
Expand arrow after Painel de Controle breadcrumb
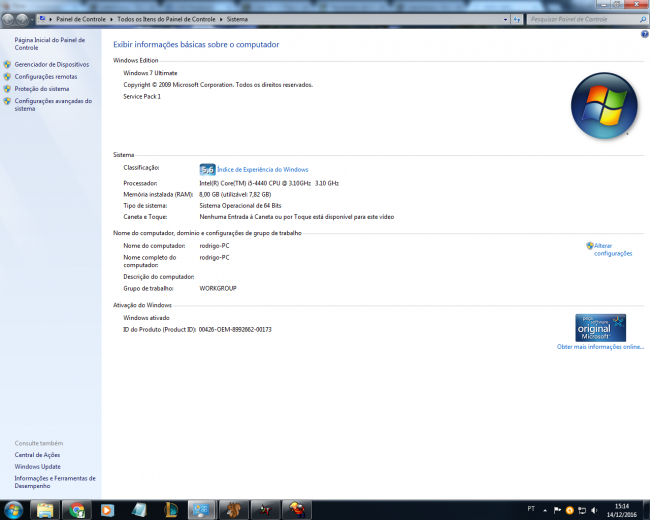(112, 19)
